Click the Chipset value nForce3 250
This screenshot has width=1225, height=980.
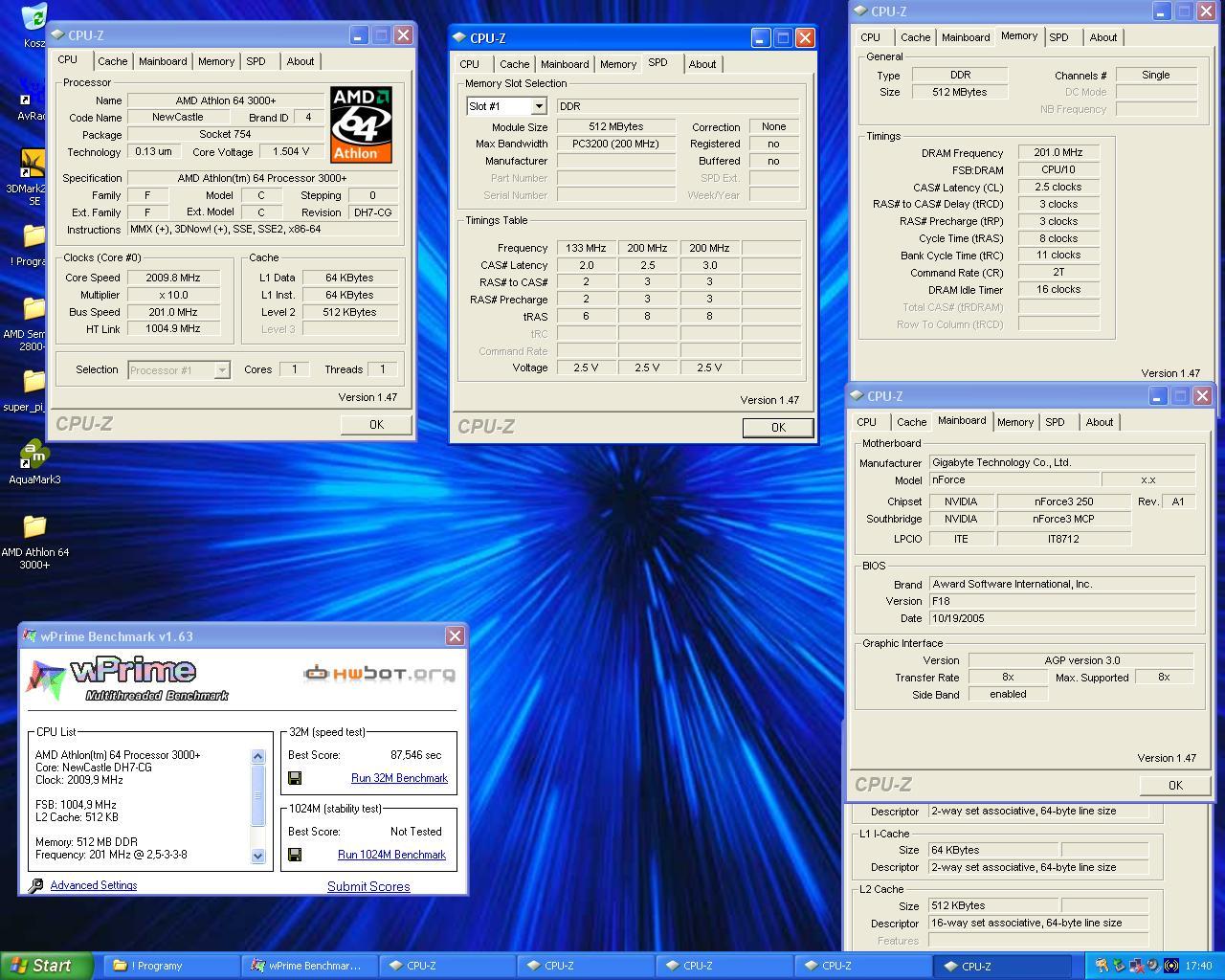pyautogui.click(x=1063, y=501)
